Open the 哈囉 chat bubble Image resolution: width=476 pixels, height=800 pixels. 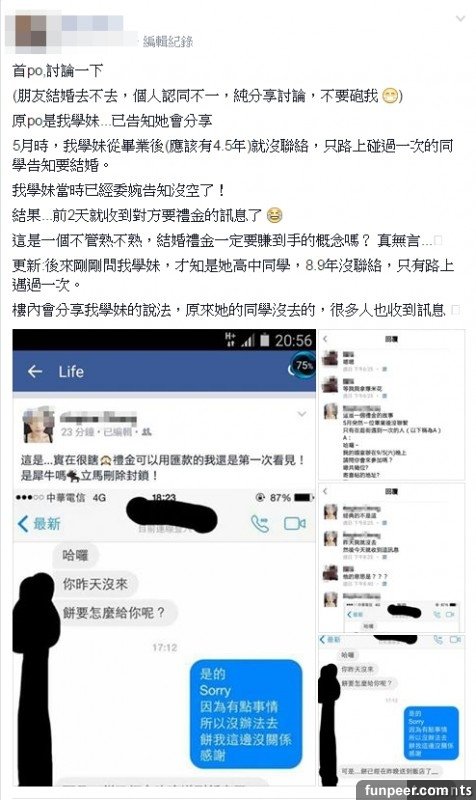coord(76,556)
